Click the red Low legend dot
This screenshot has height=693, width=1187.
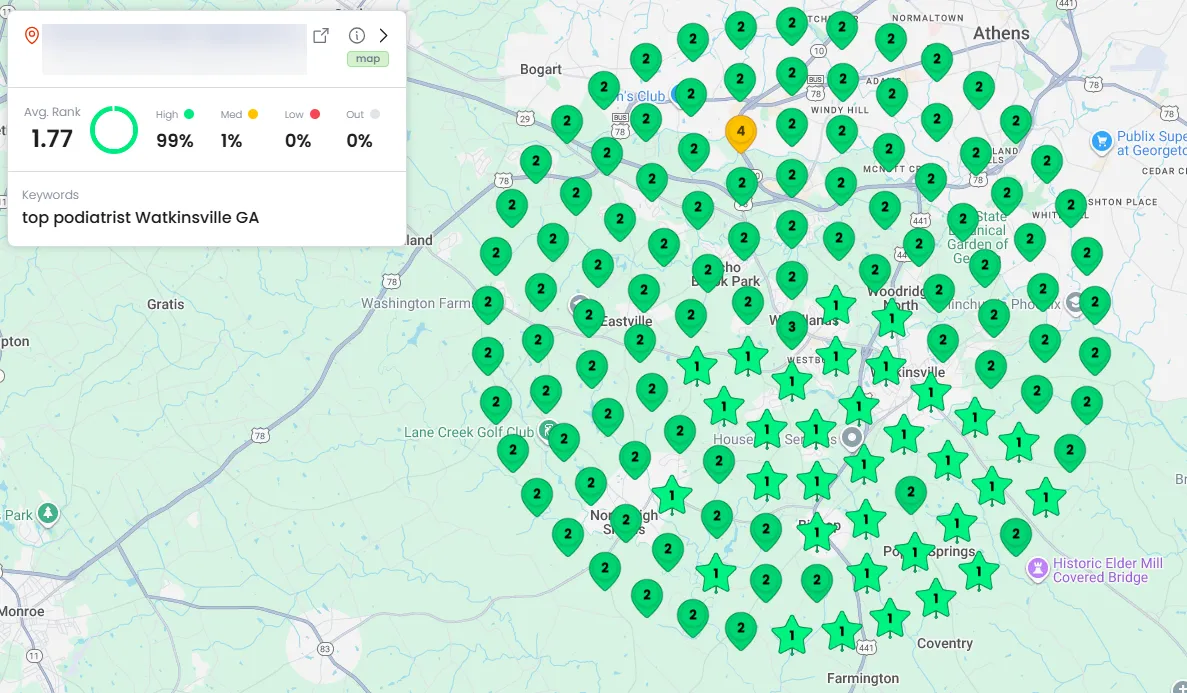pyautogui.click(x=315, y=114)
